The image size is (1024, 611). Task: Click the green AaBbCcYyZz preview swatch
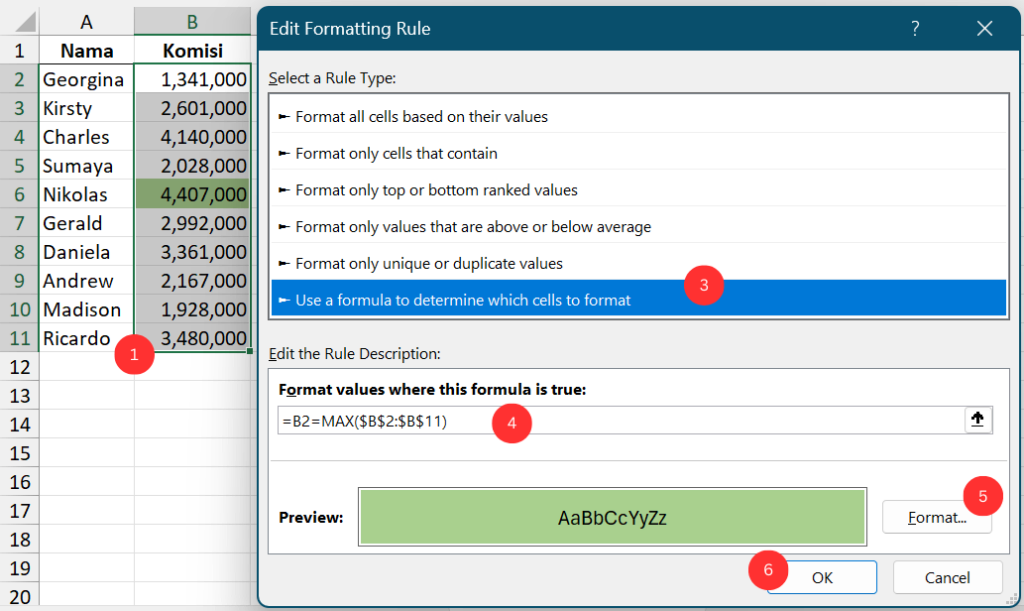coord(611,516)
